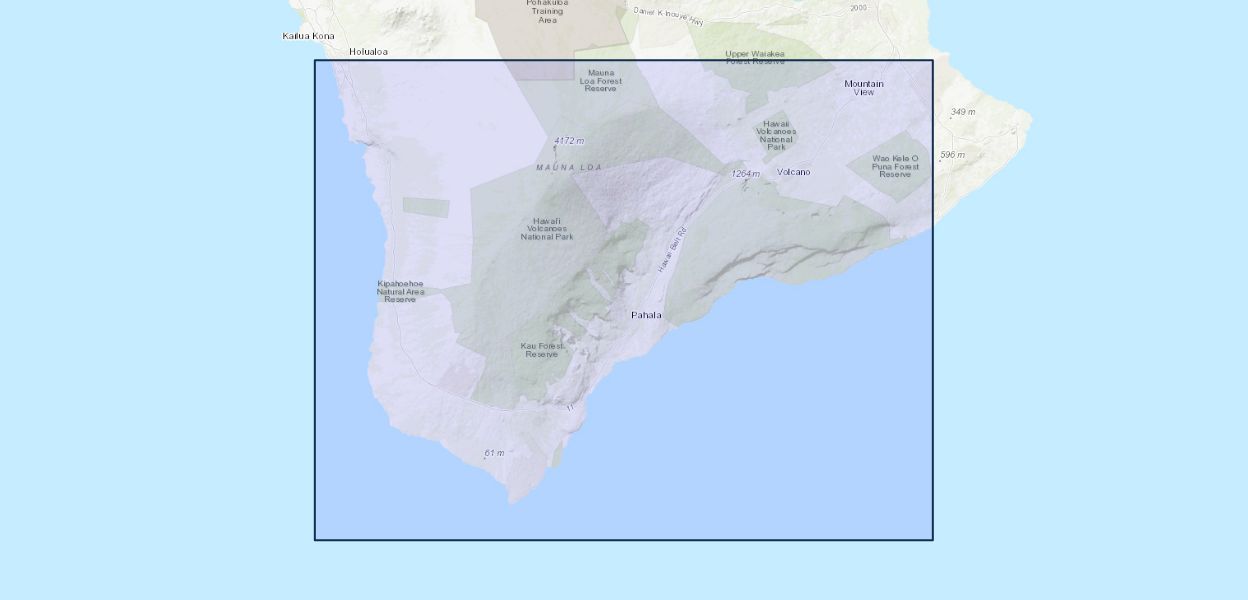Image resolution: width=1248 pixels, height=600 pixels.
Task: Click the 4172 m summit elevation marker
Action: click(568, 141)
